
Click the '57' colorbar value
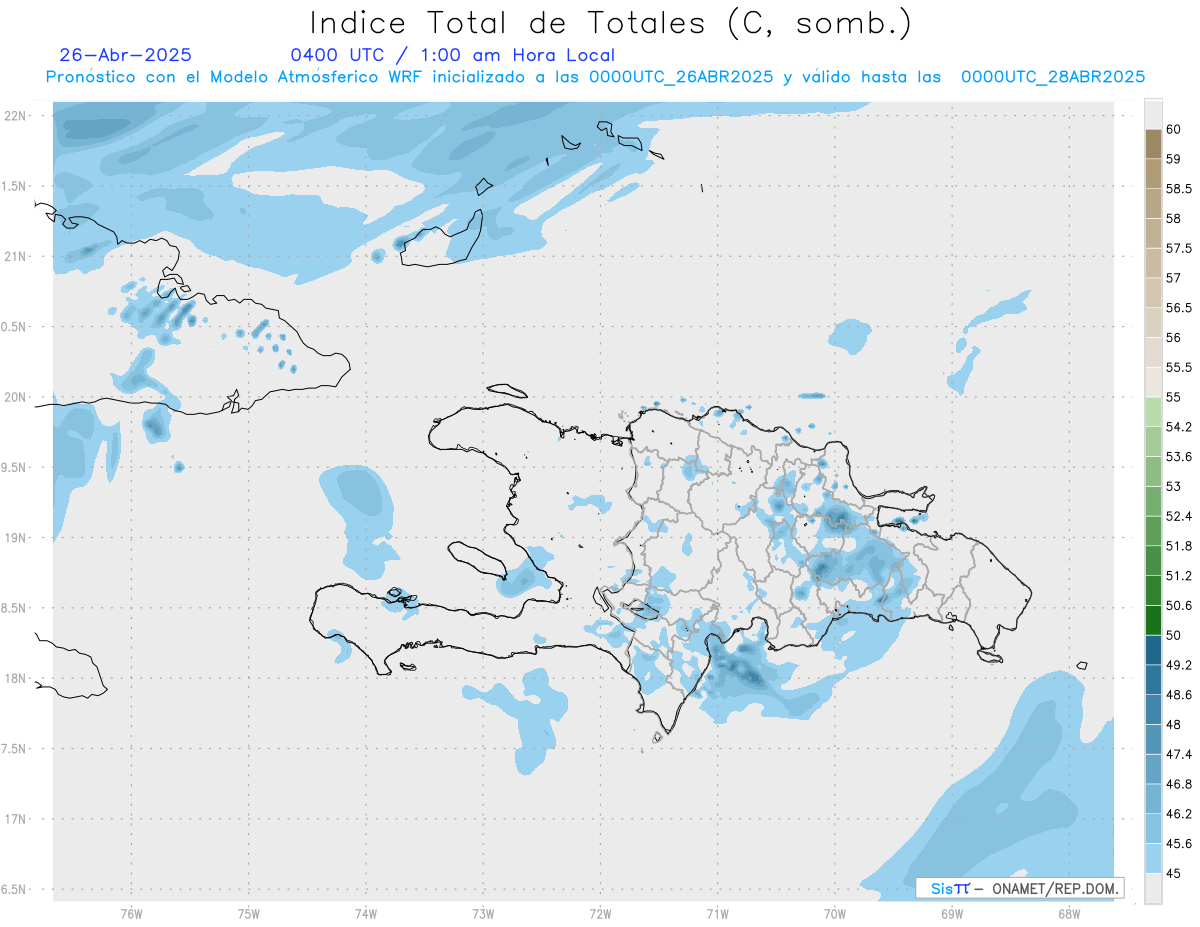[x=1174, y=278]
